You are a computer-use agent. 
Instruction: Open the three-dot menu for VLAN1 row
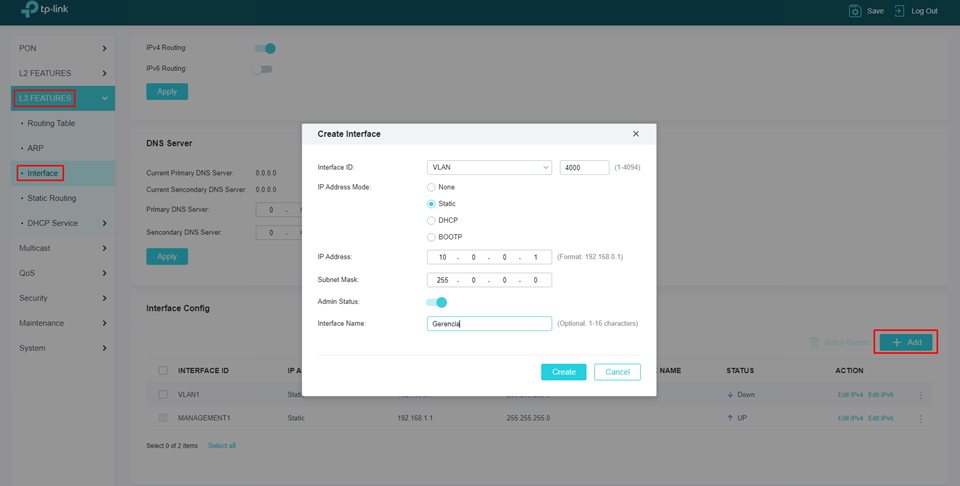[x=921, y=395]
